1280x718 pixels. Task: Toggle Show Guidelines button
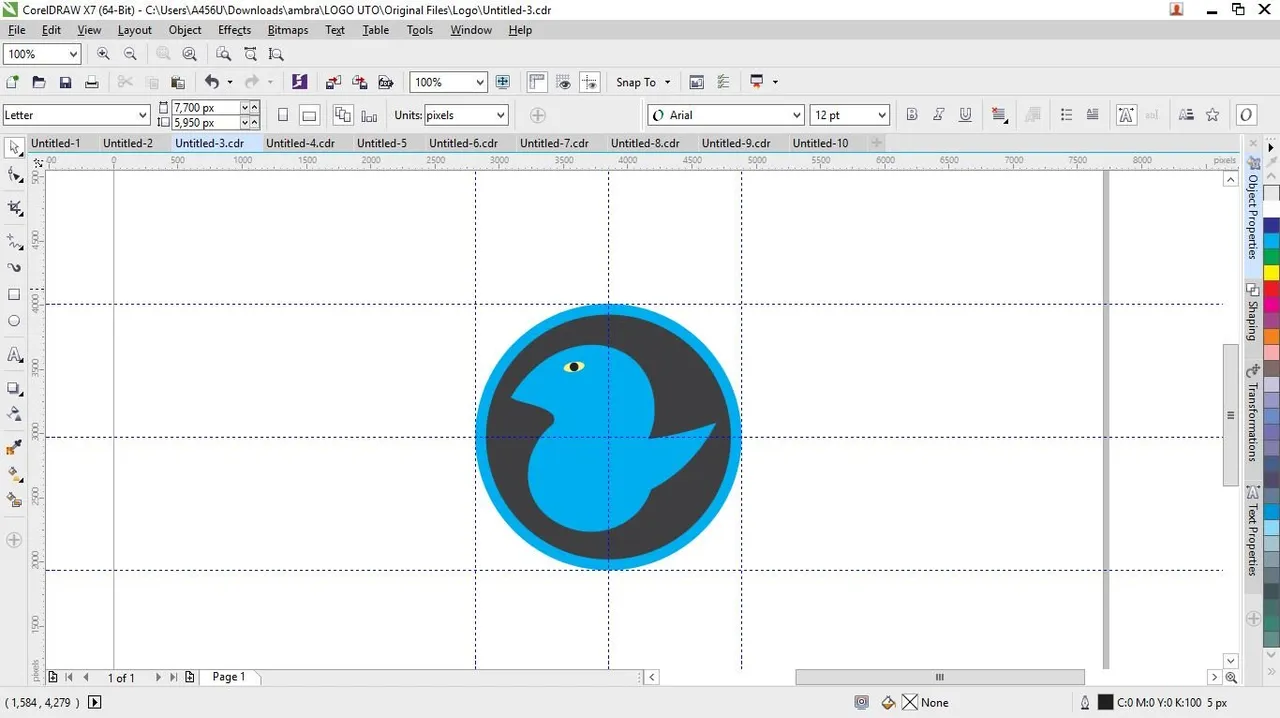click(x=590, y=82)
